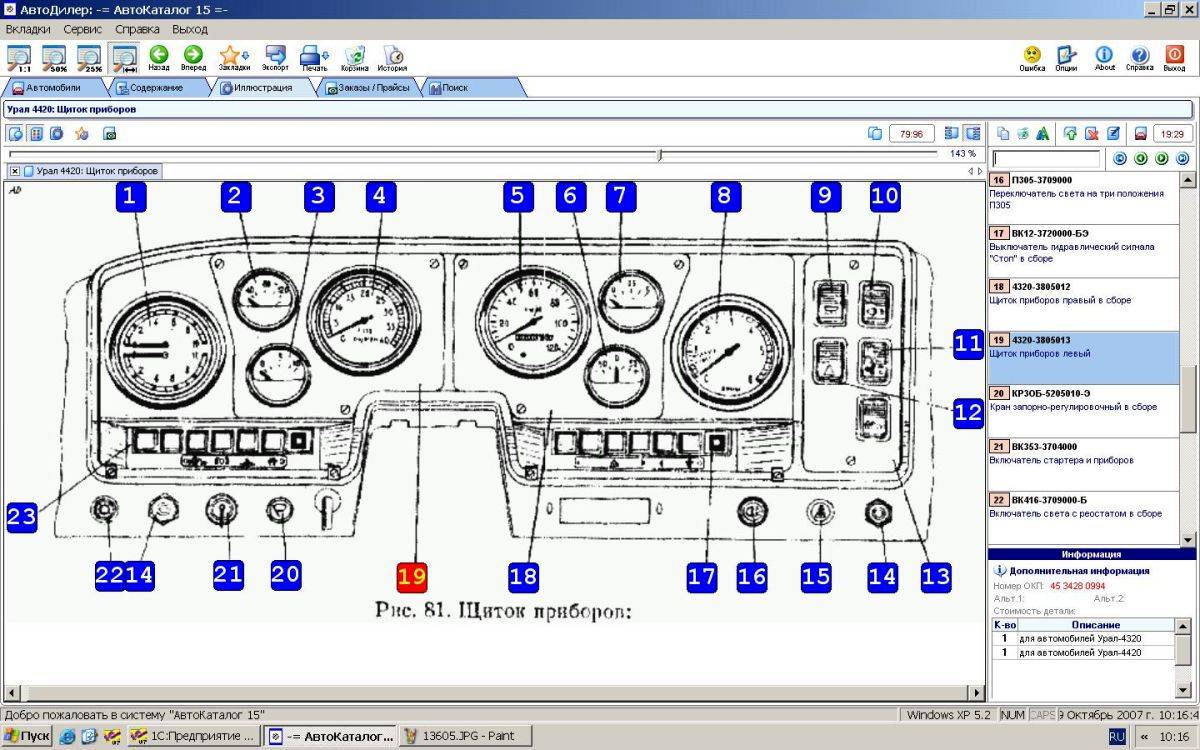This screenshot has width=1200, height=750.
Task: Close the Урал 4420 document tab
Action: tap(15, 171)
